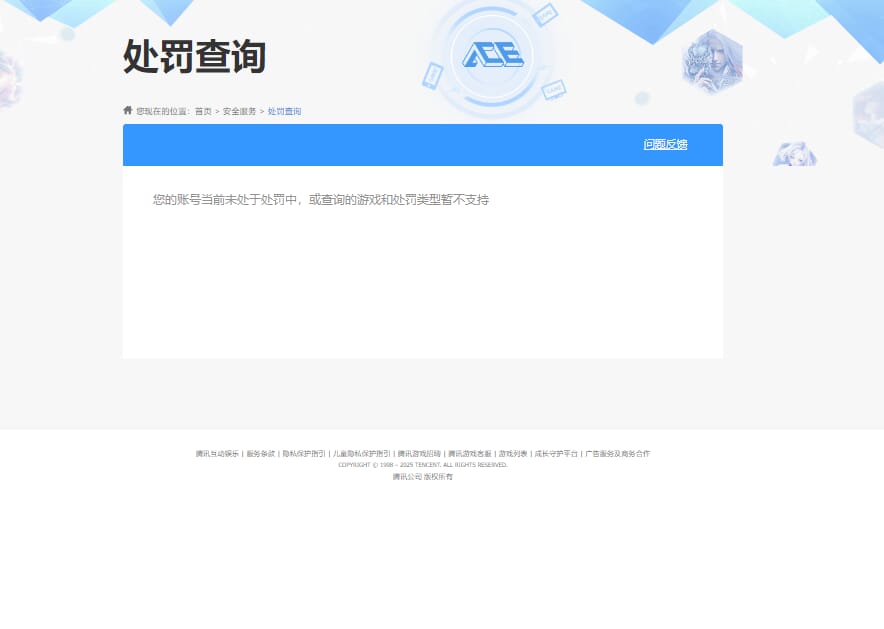Image resolution: width=884 pixels, height=629 pixels.
Task: Open 安全服务 in the breadcrumb
Action: [238, 111]
